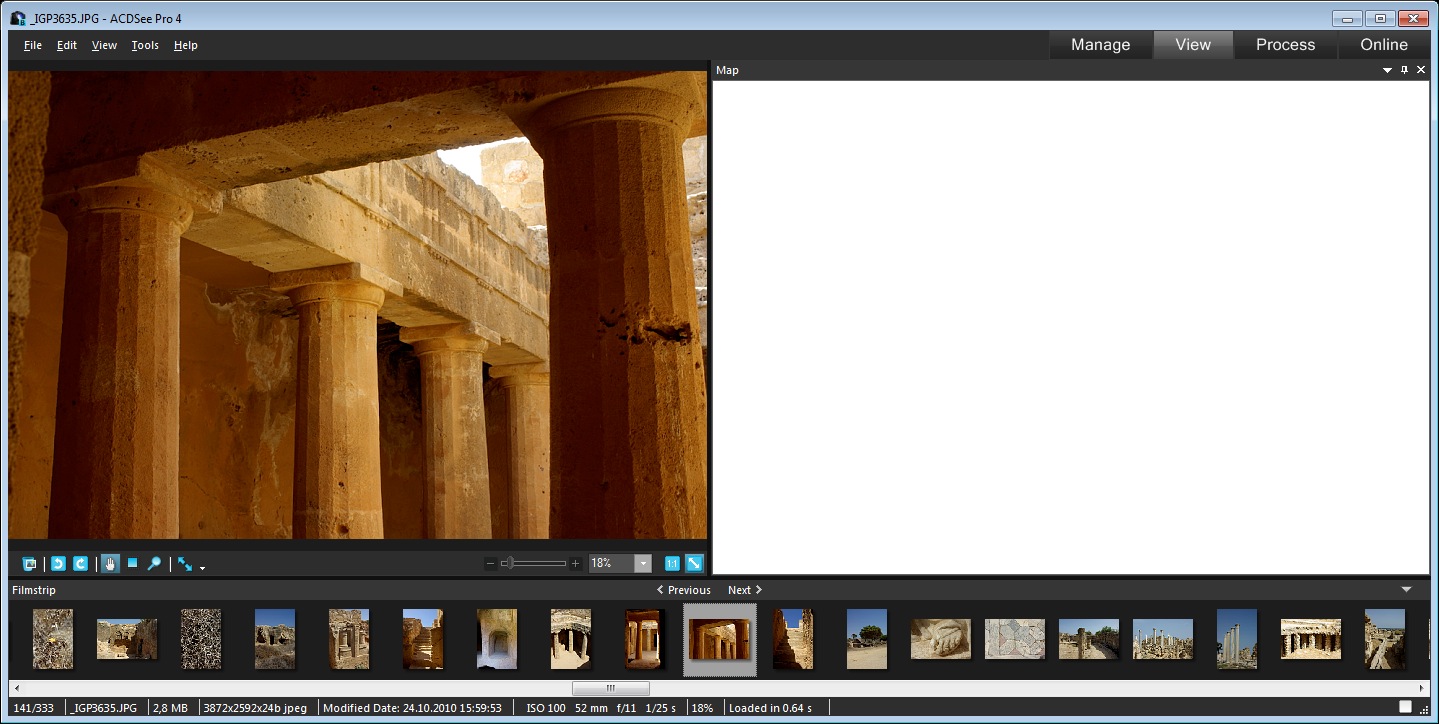Switch to the Process mode tab

point(1285,45)
